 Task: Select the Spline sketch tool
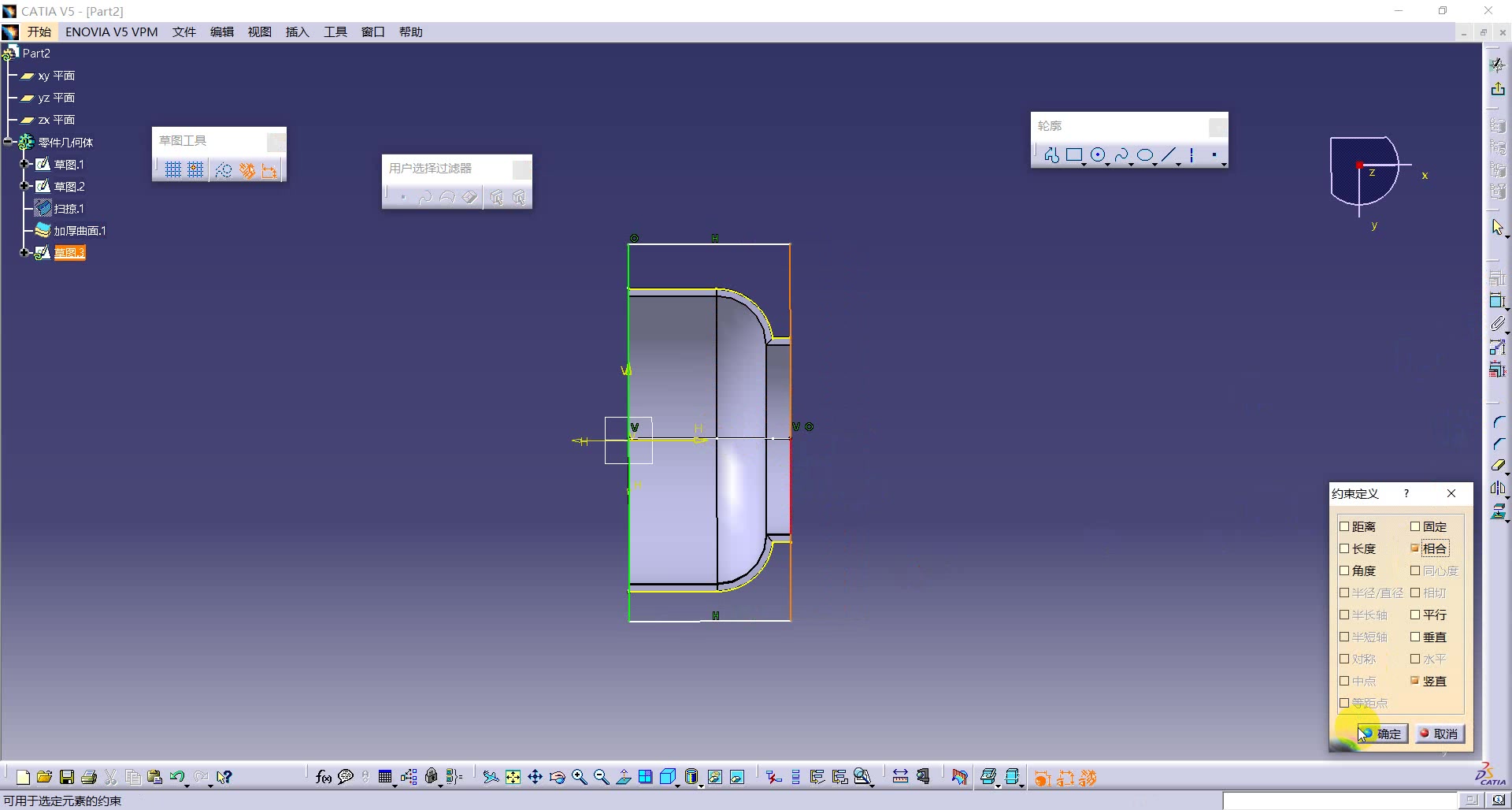pos(1121,155)
